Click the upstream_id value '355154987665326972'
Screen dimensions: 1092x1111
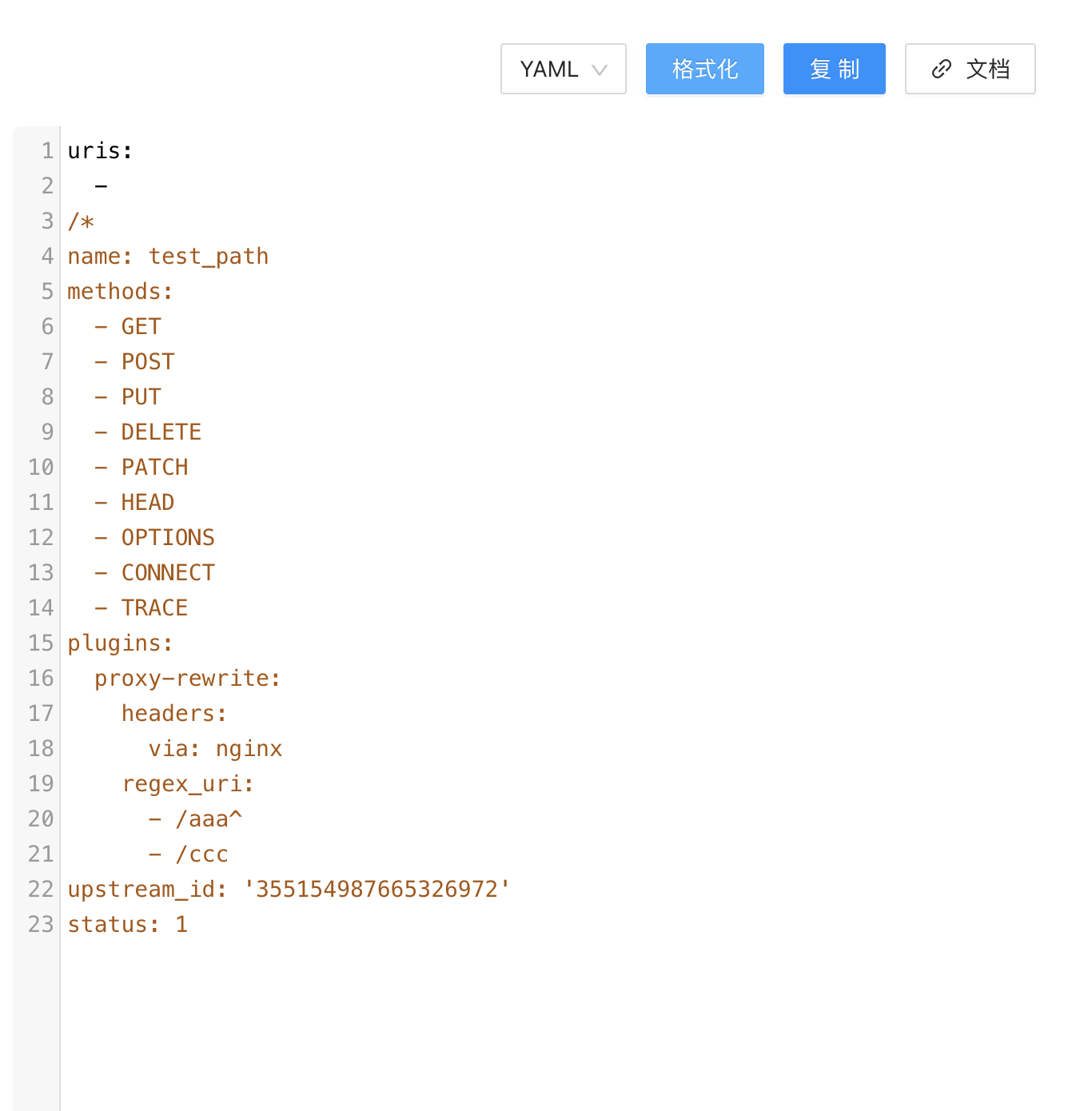pyautogui.click(x=377, y=889)
